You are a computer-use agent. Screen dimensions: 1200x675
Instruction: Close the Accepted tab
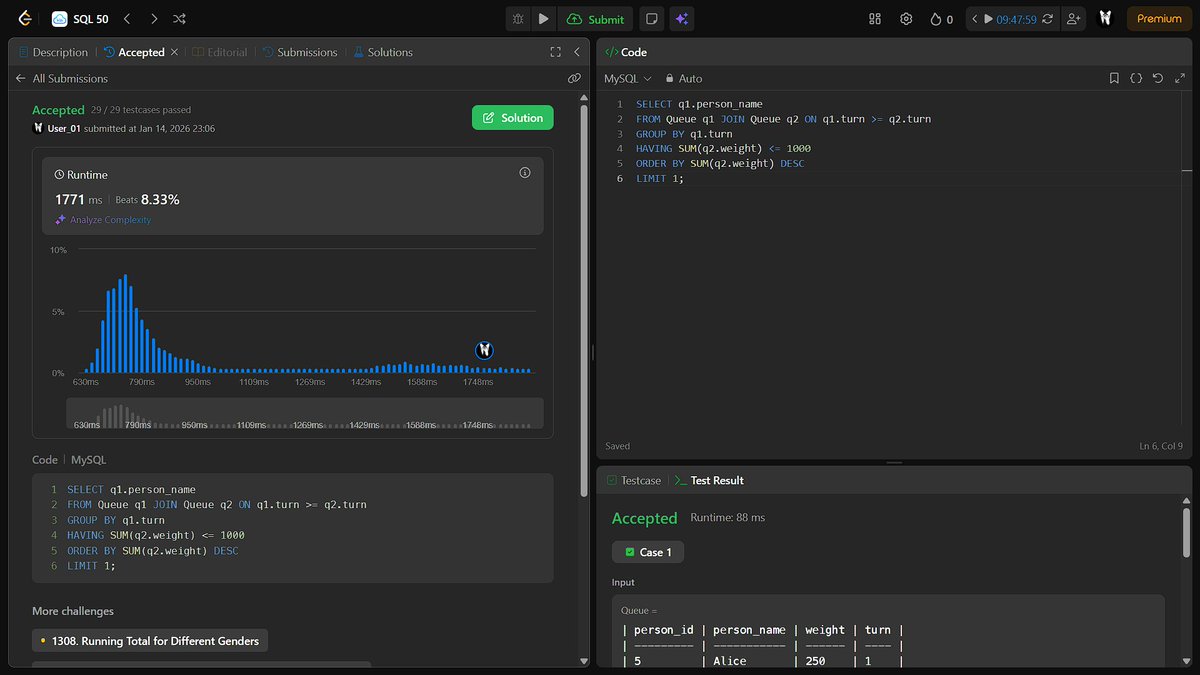pos(175,52)
